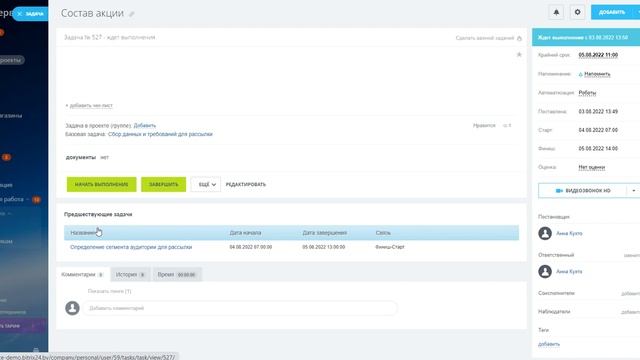
Task: Sort preceding tasks by Название column
Action: [x=83, y=233]
